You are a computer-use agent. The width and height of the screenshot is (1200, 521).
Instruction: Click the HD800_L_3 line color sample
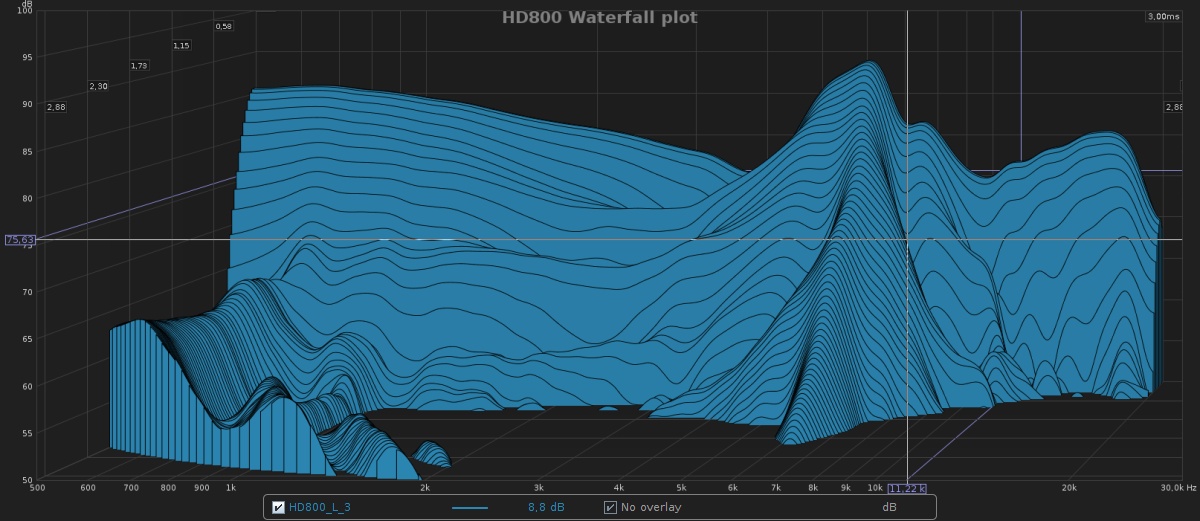tap(470, 507)
